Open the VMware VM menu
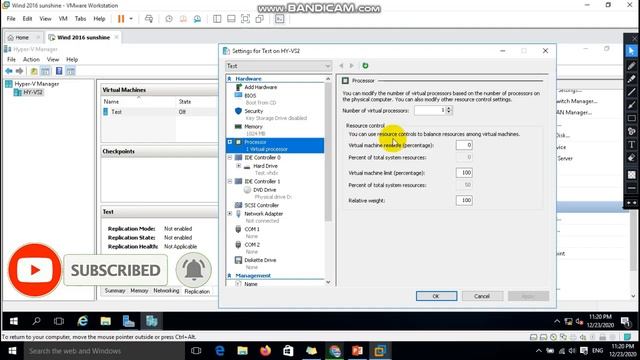Viewport: 640px width, 360px height. coord(63,19)
